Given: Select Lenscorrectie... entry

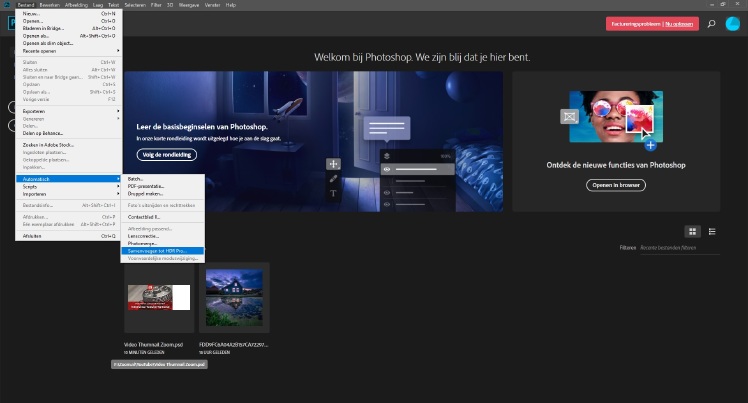Looking at the screenshot, I should [x=163, y=236].
